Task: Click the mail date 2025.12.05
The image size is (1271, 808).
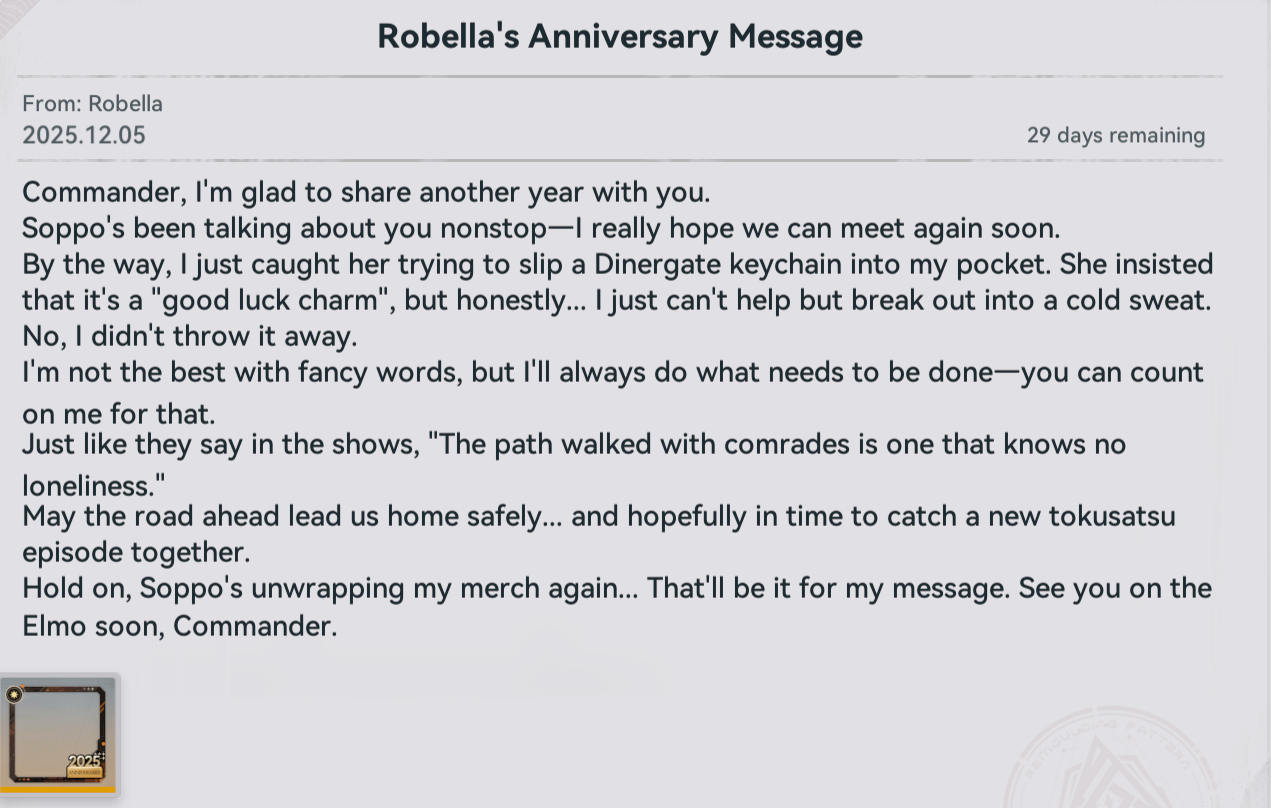Action: point(84,135)
